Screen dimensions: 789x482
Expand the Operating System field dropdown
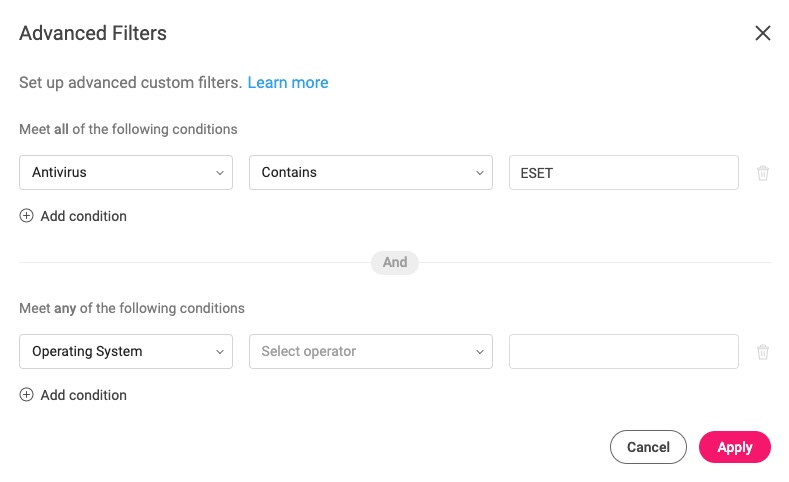pyautogui.click(x=126, y=352)
